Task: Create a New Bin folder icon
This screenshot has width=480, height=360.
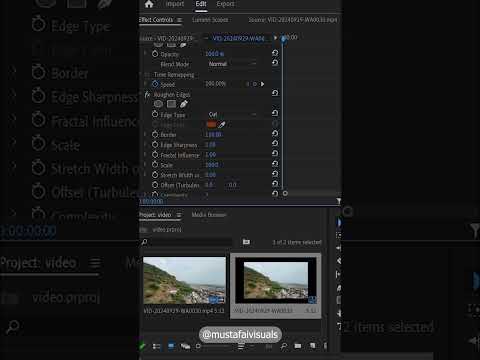Action: point(298,346)
